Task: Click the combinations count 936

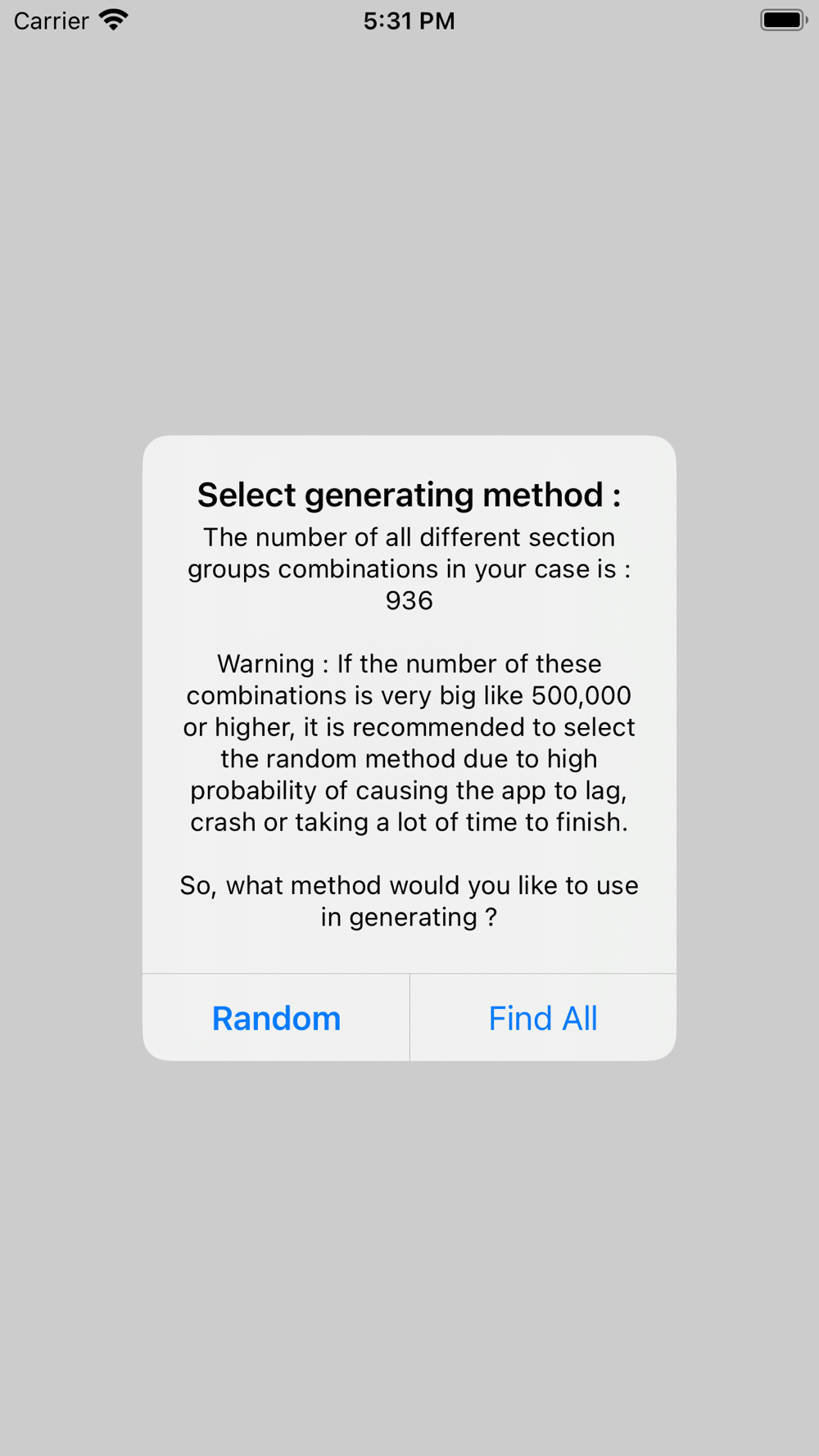Action: click(409, 600)
